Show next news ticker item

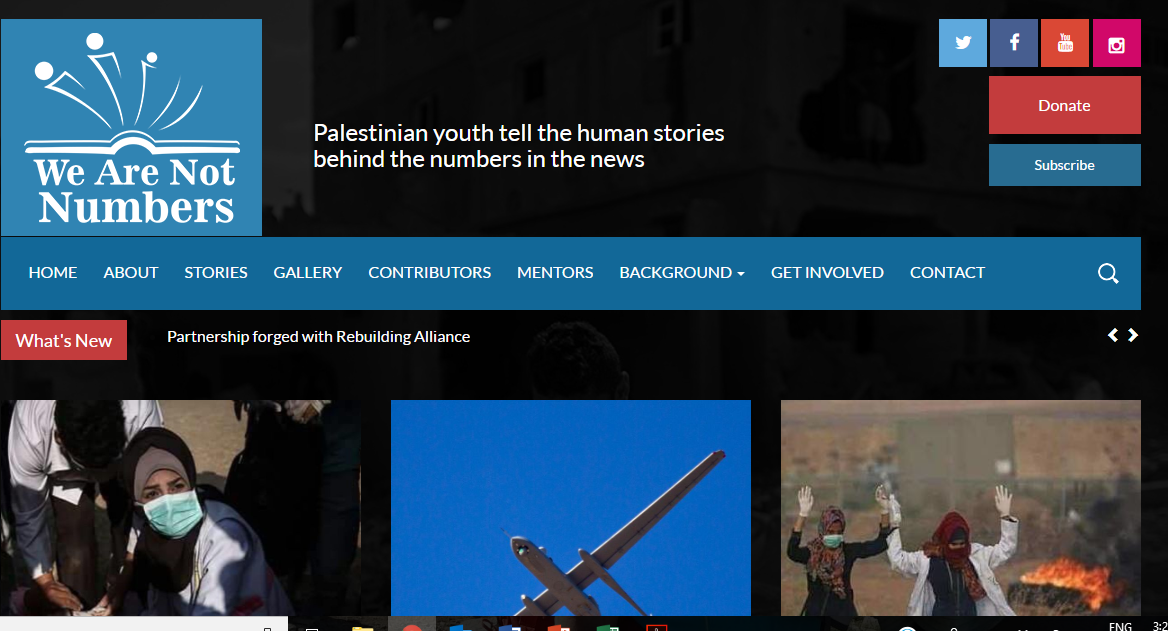pos(1133,335)
